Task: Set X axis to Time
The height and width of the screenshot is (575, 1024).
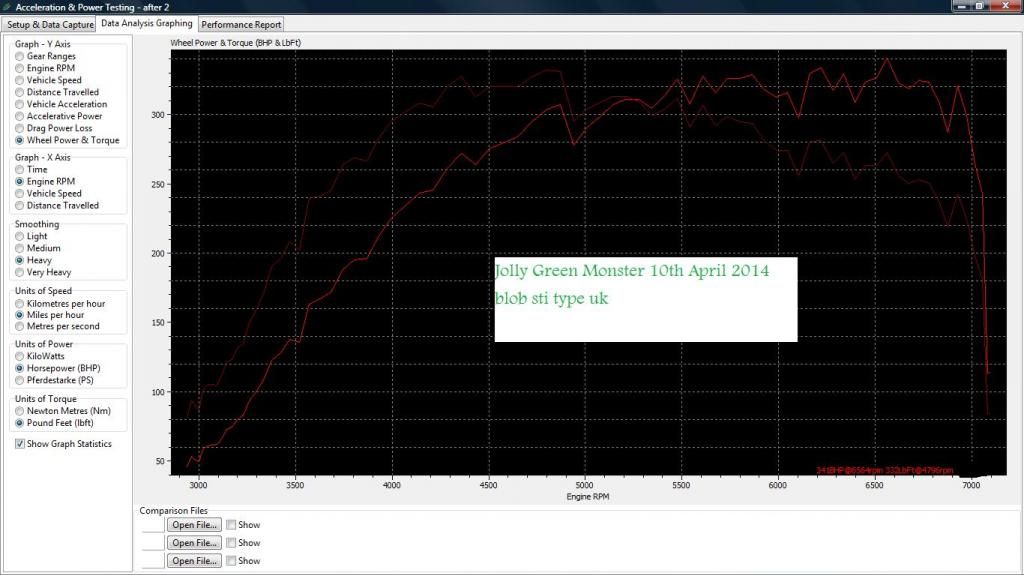Action: point(20,170)
